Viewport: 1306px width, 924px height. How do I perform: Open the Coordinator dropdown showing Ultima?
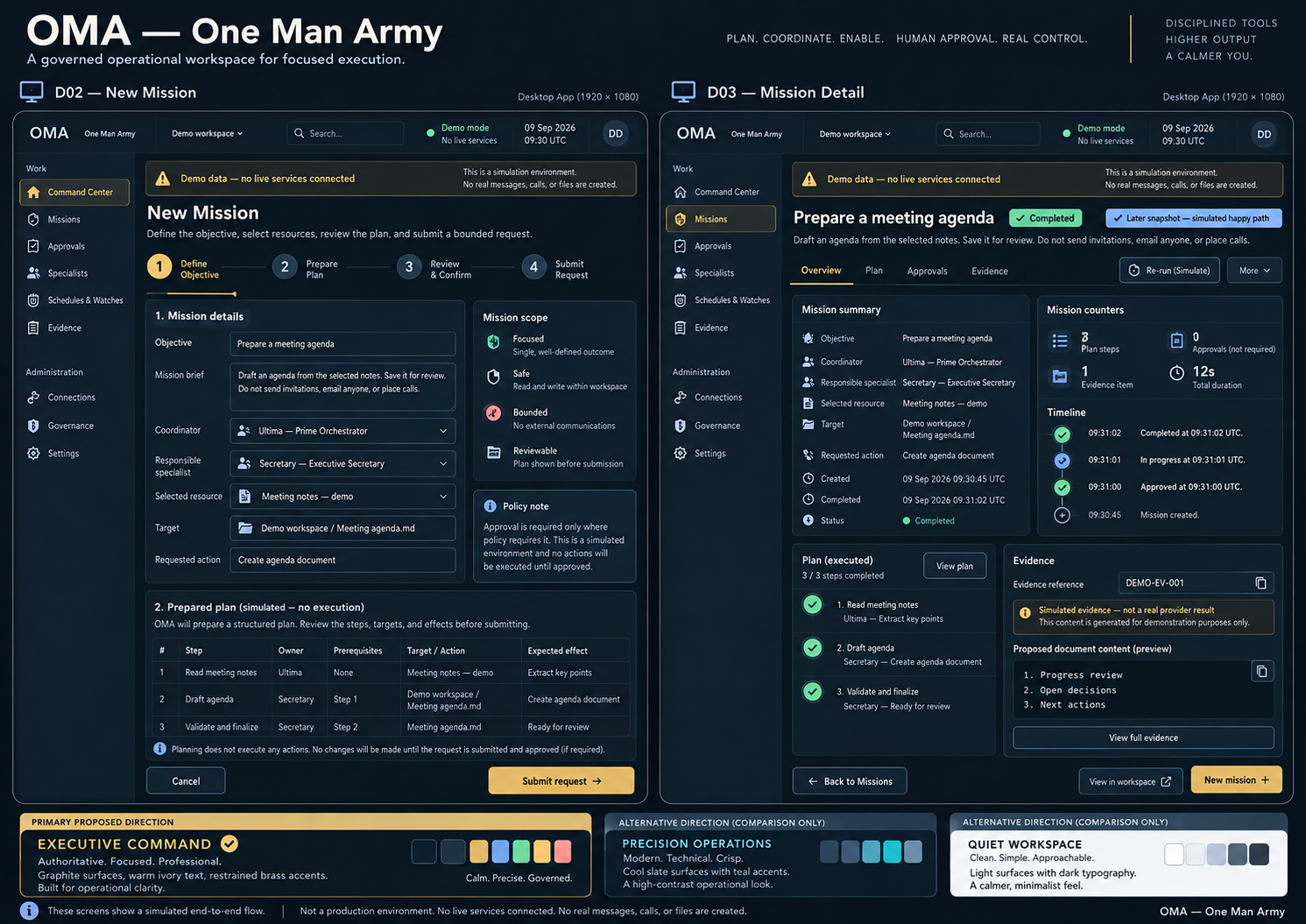[342, 431]
